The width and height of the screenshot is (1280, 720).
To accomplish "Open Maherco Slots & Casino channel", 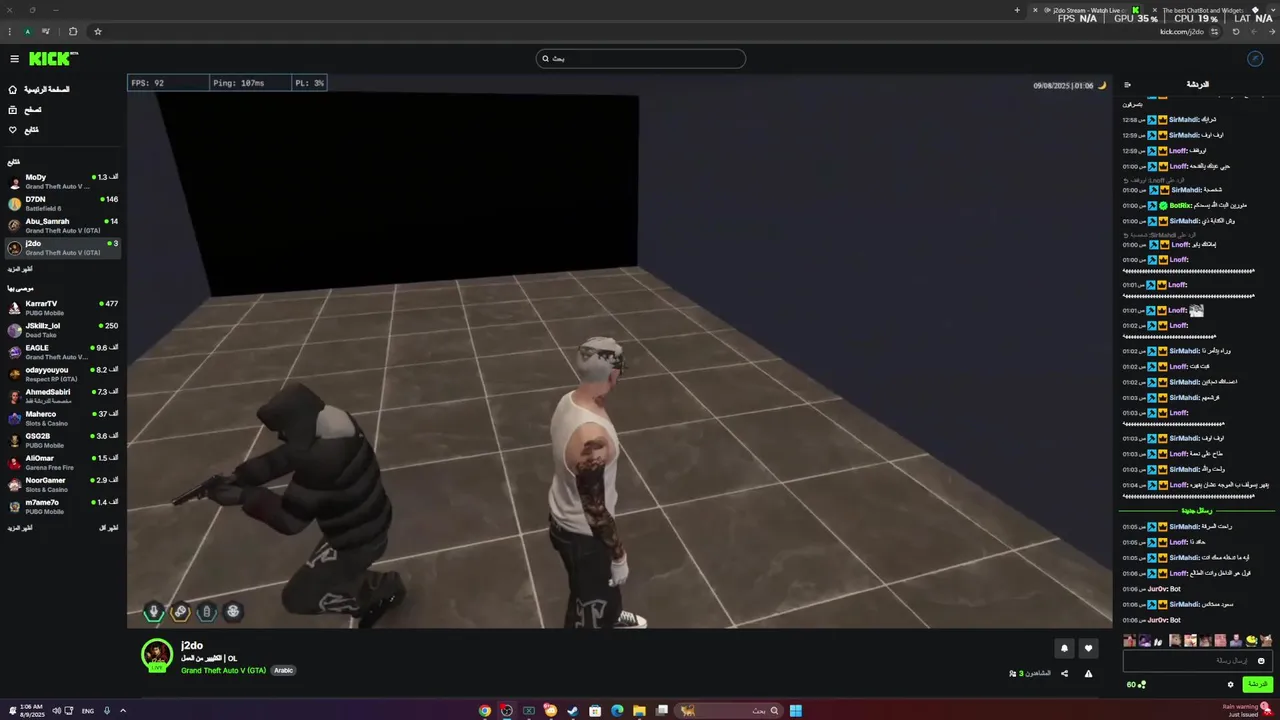I will pyautogui.click(x=64, y=417).
